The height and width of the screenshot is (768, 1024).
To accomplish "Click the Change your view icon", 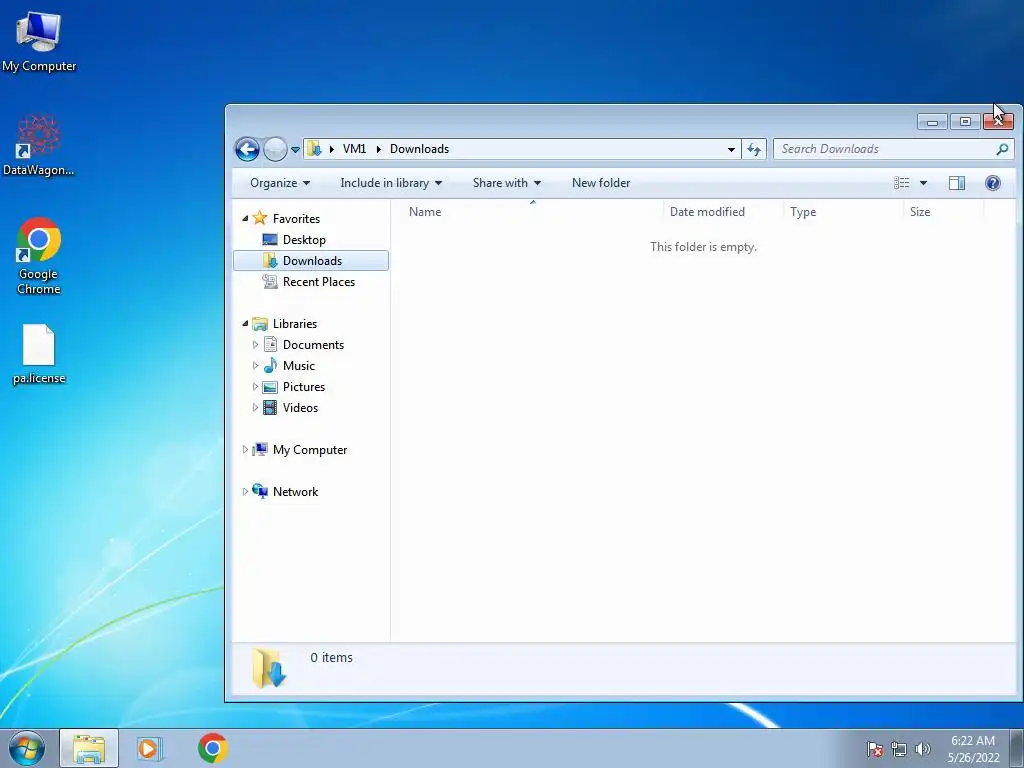I will pyautogui.click(x=902, y=183).
